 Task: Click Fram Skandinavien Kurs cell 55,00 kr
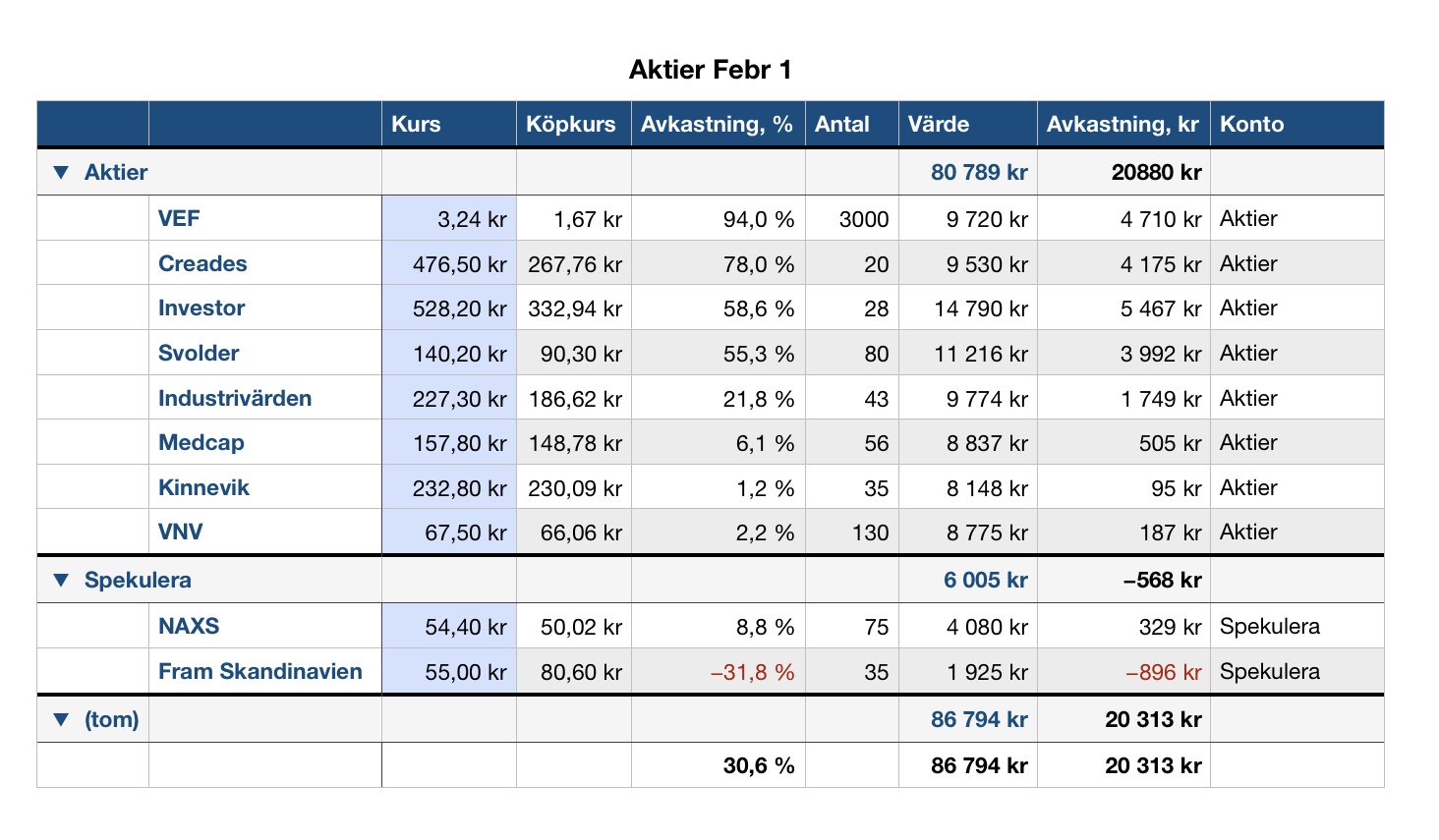pos(449,671)
